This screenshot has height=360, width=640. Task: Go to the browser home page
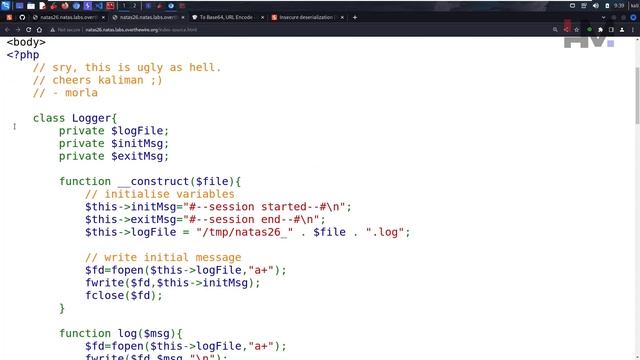pos(39,30)
